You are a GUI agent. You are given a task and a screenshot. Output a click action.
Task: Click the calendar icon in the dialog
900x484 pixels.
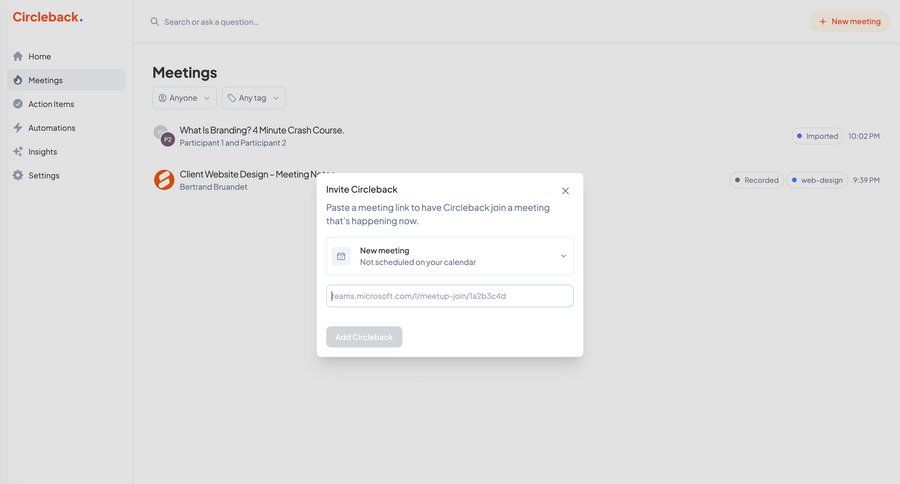pyautogui.click(x=341, y=256)
